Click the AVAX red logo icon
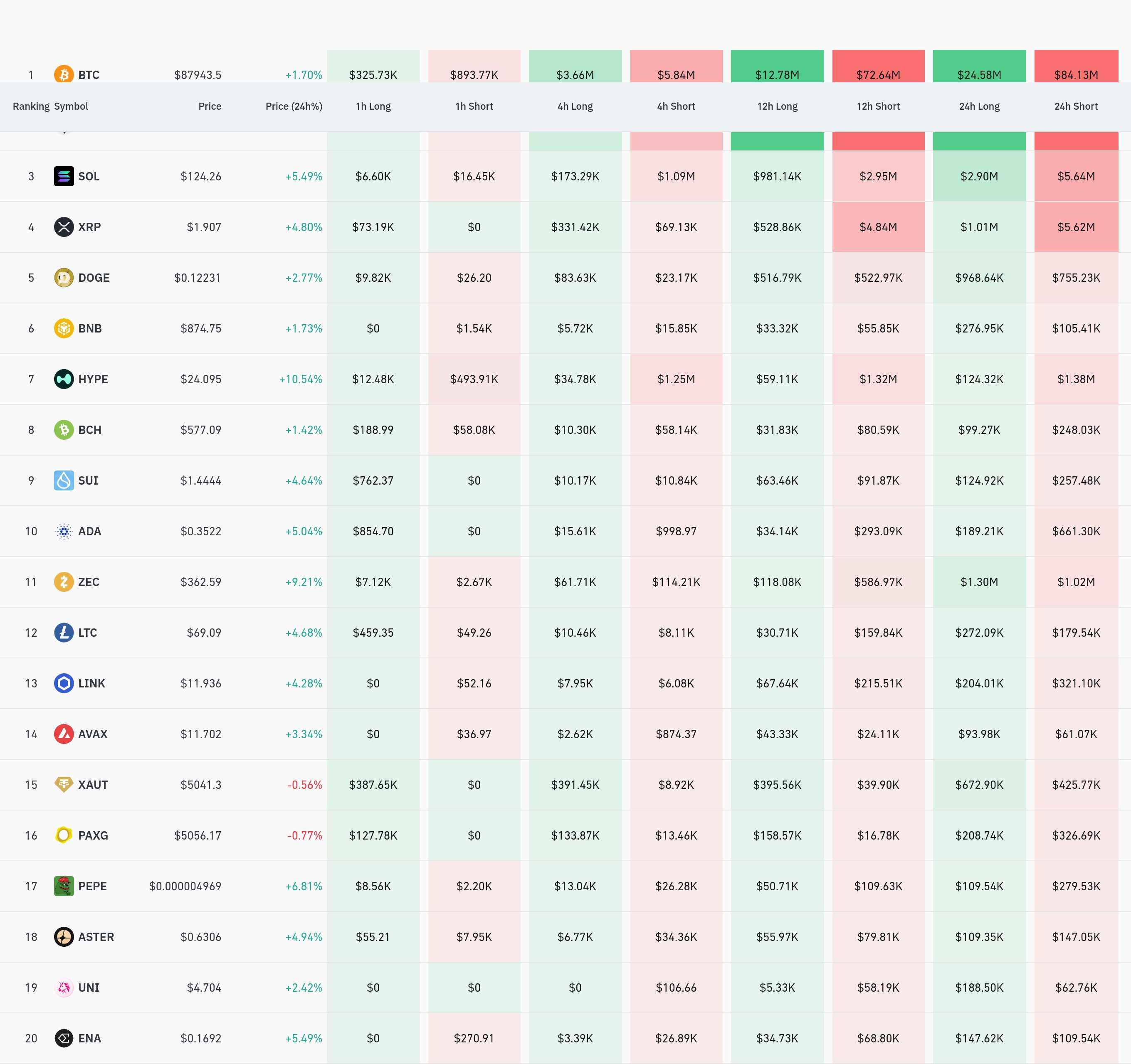1131x1064 pixels. point(64,734)
